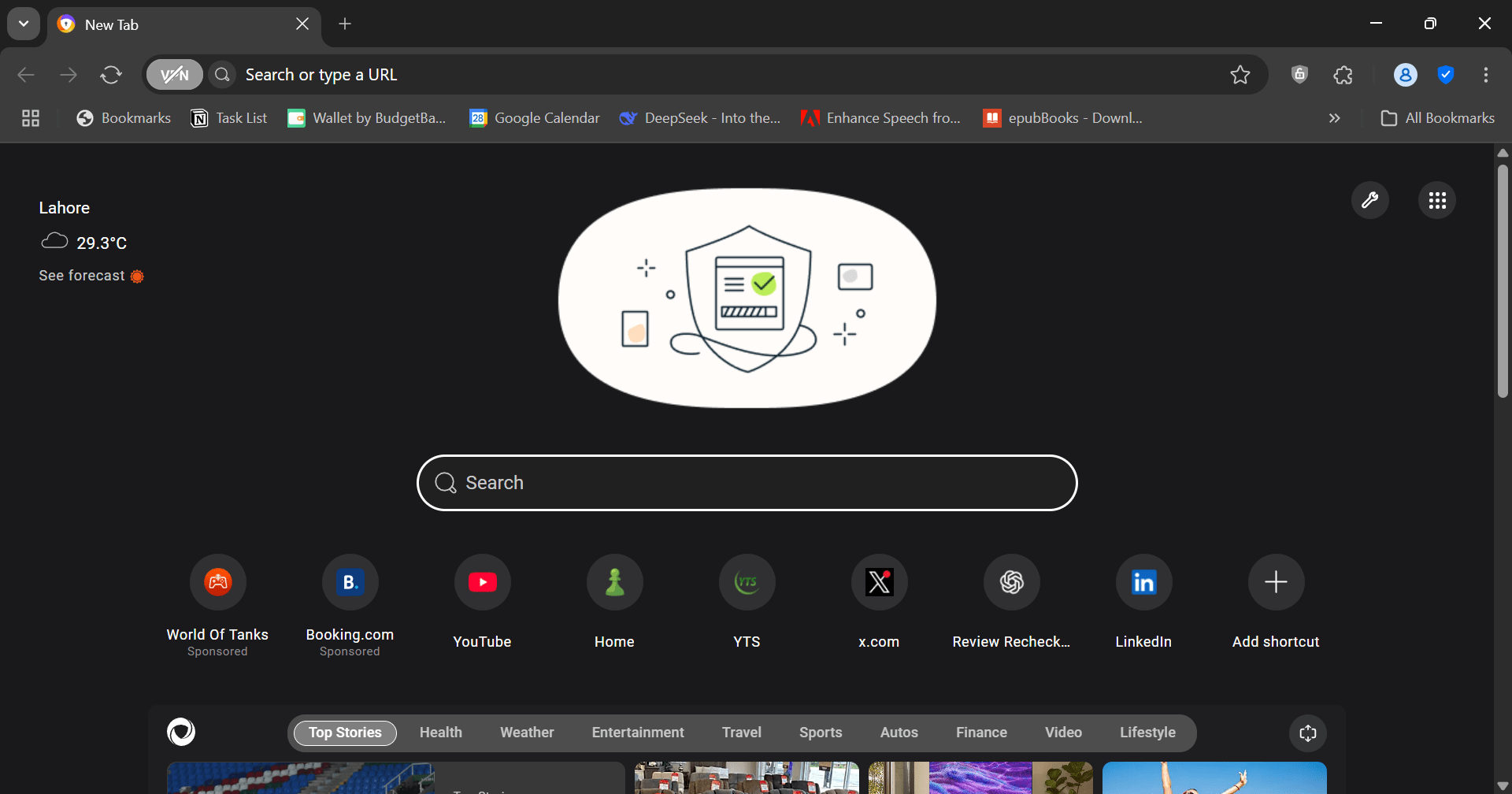Screen dimensions: 1512x794
Task: Select the Sports news tab
Action: (x=821, y=733)
